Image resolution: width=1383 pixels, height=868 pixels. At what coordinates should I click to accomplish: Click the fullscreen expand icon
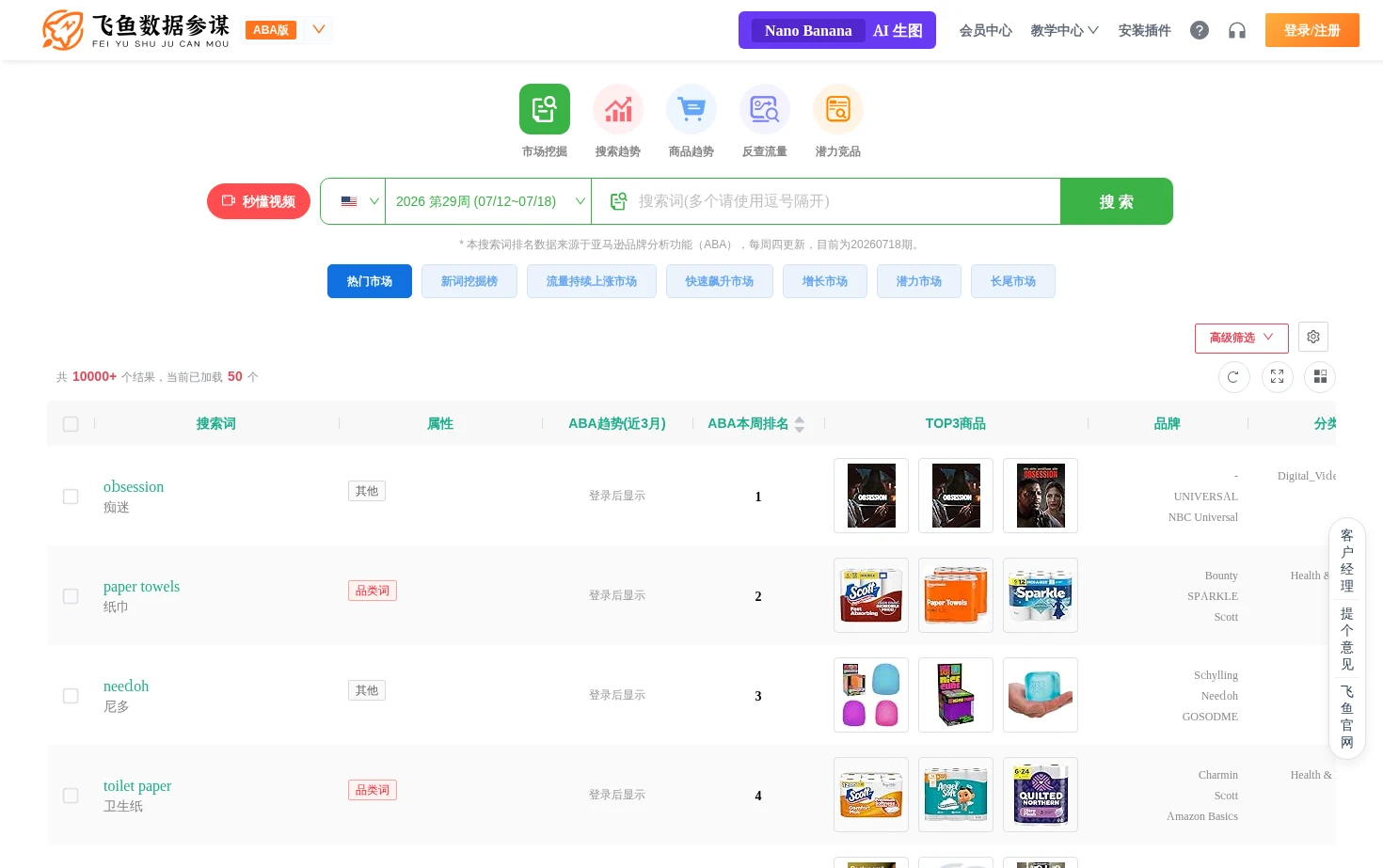tap(1277, 376)
